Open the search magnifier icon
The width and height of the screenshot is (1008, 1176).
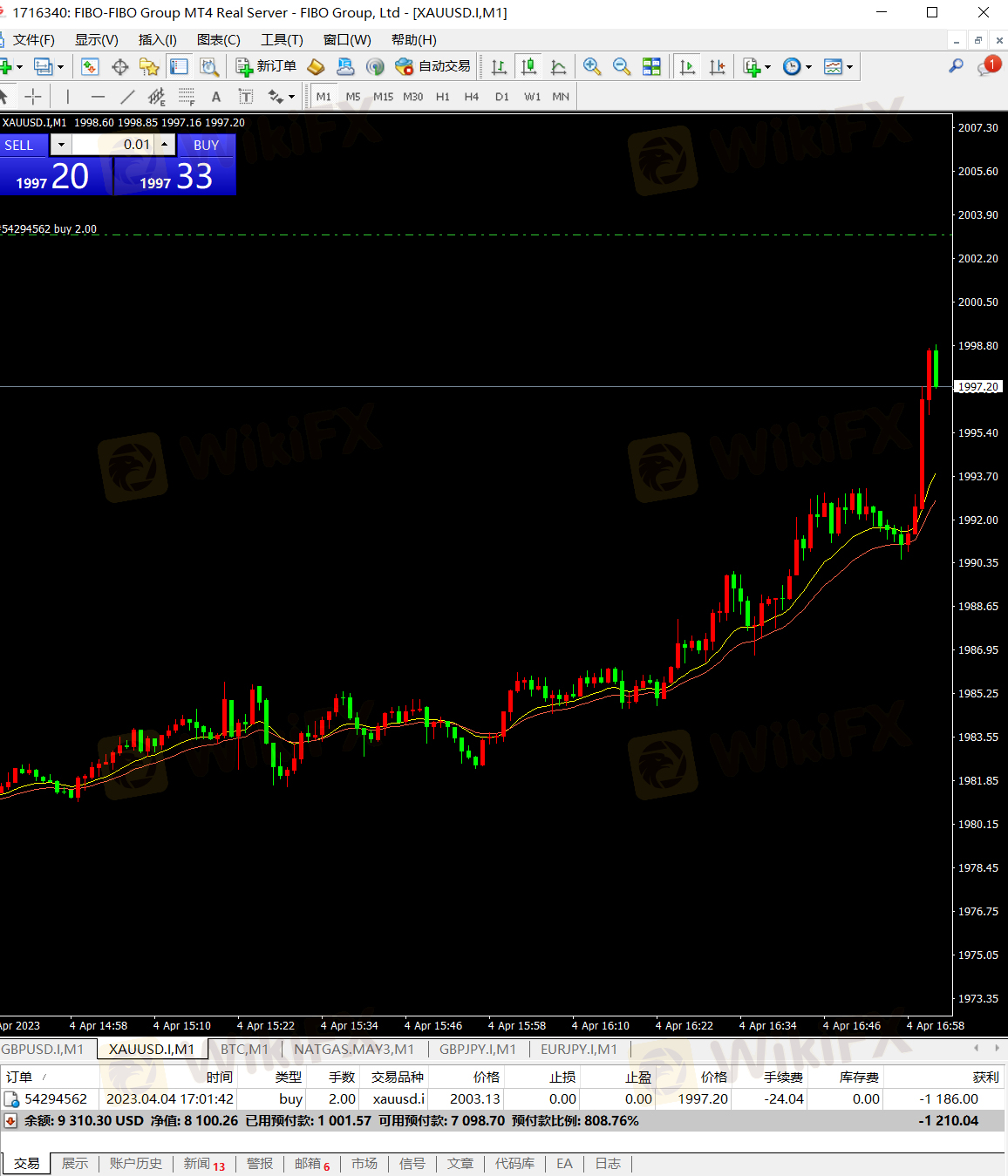pos(956,66)
